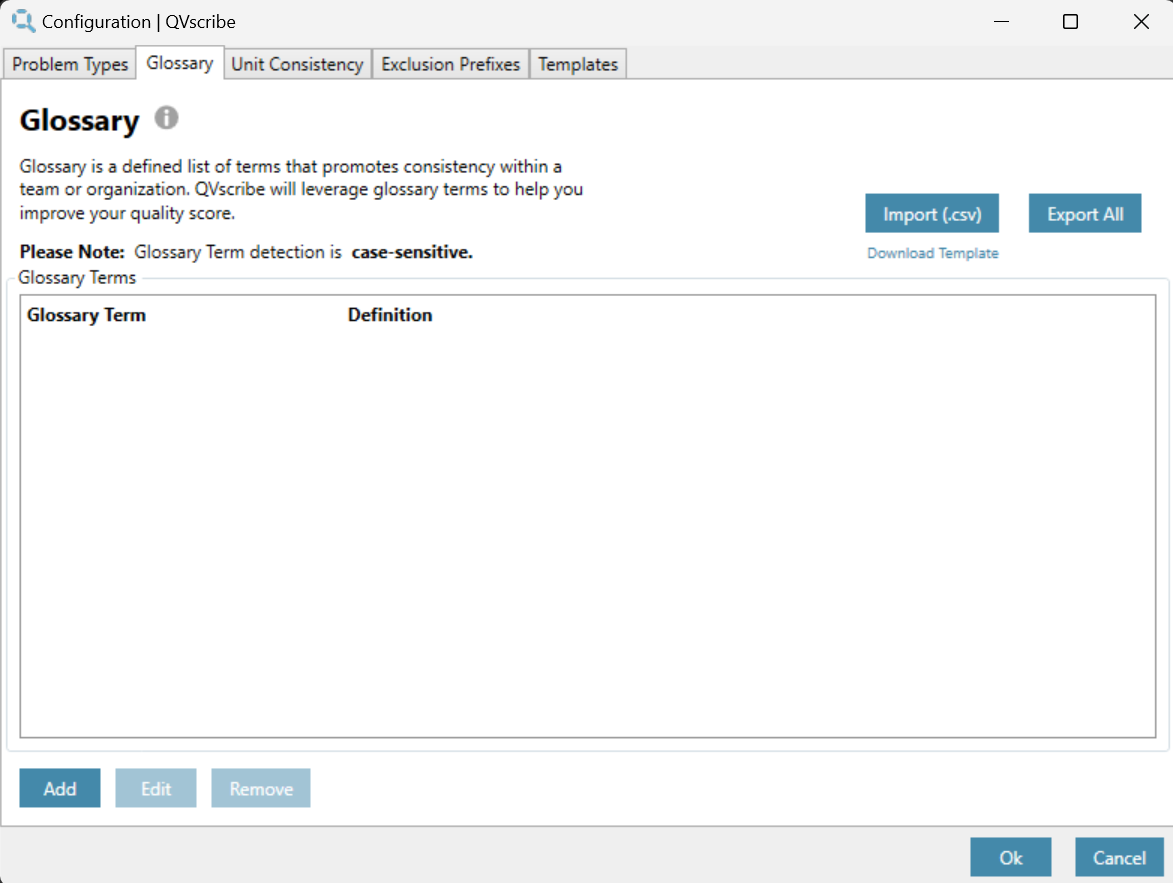The width and height of the screenshot is (1173, 883).
Task: Click the Glossary info icon
Action: point(166,118)
